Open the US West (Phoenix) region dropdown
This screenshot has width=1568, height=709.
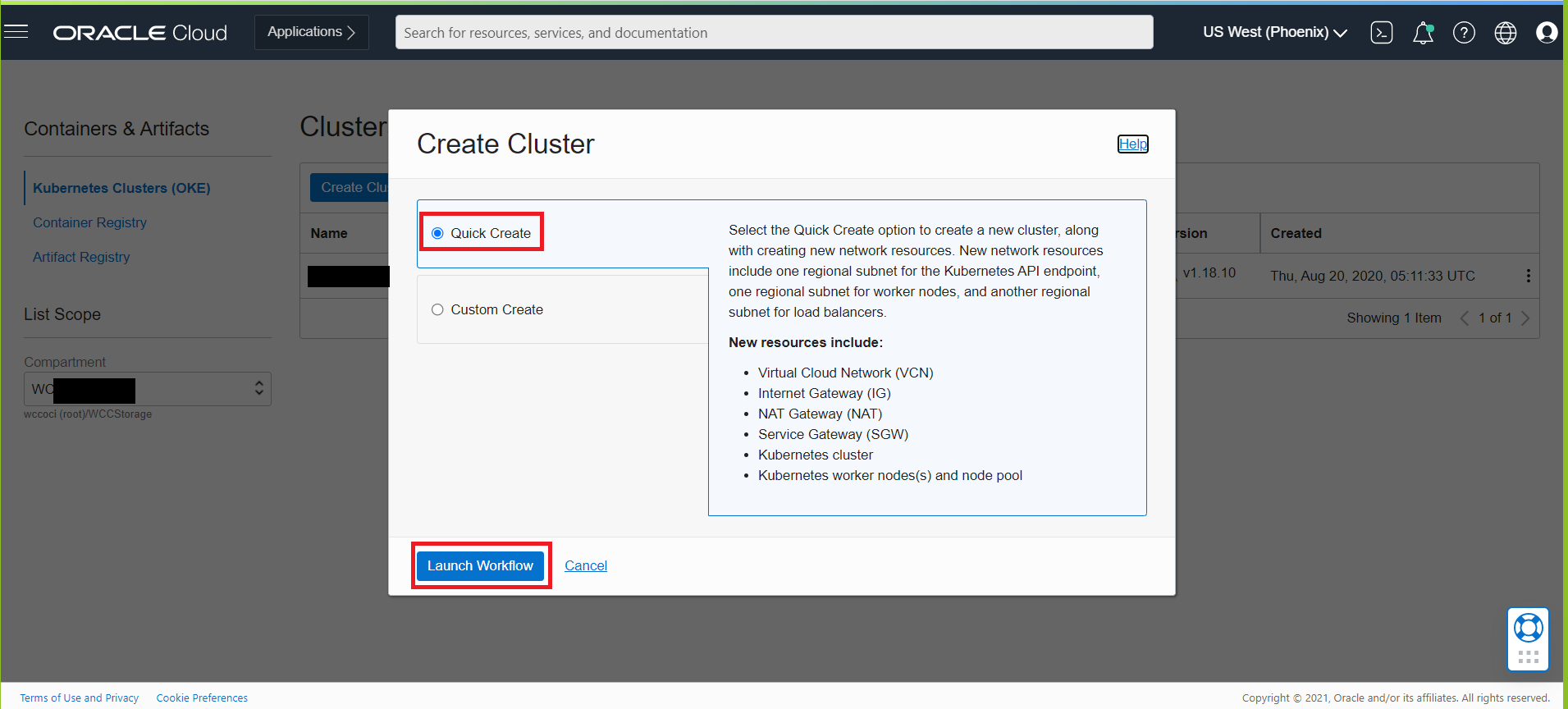click(1275, 32)
